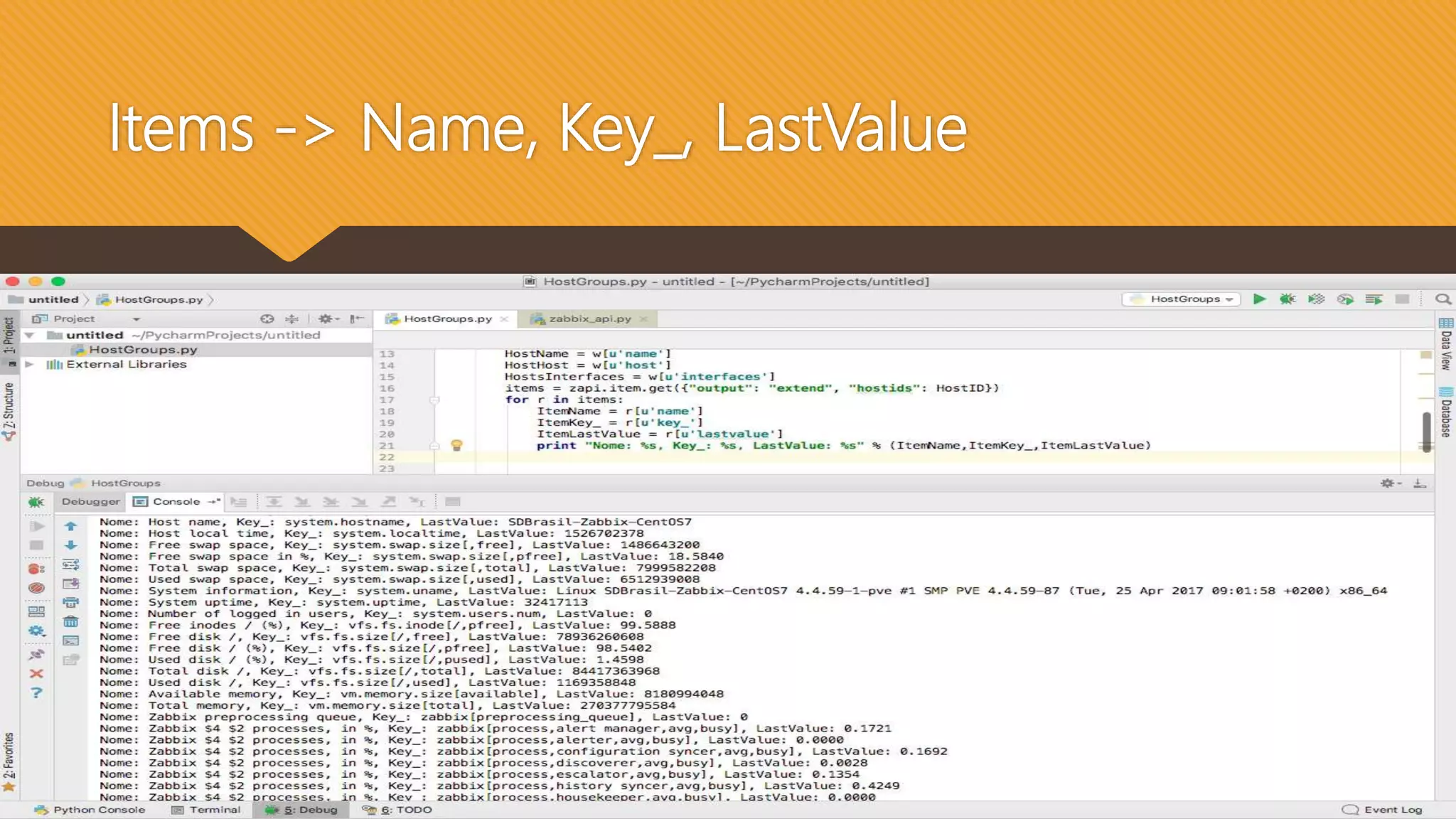1456x819 pixels.
Task: Toggle the Database tool window side tab
Action: [x=1446, y=412]
